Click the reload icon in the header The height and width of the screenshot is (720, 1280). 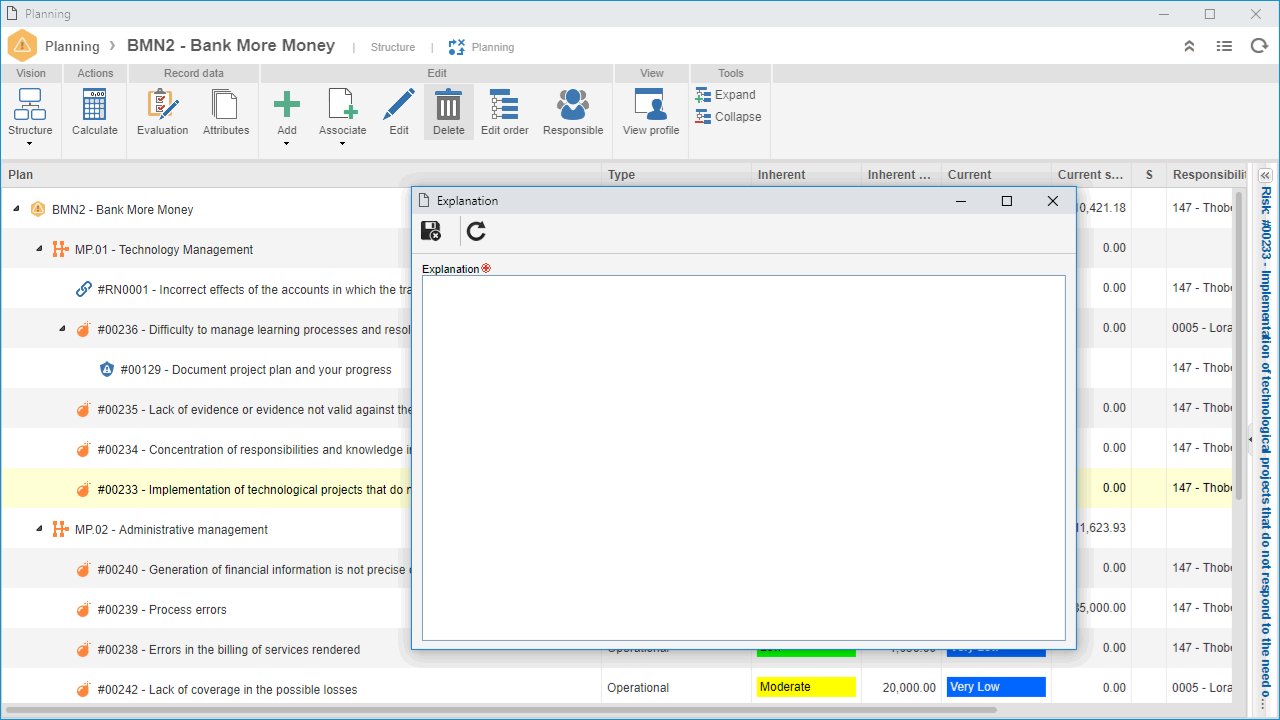point(1259,46)
